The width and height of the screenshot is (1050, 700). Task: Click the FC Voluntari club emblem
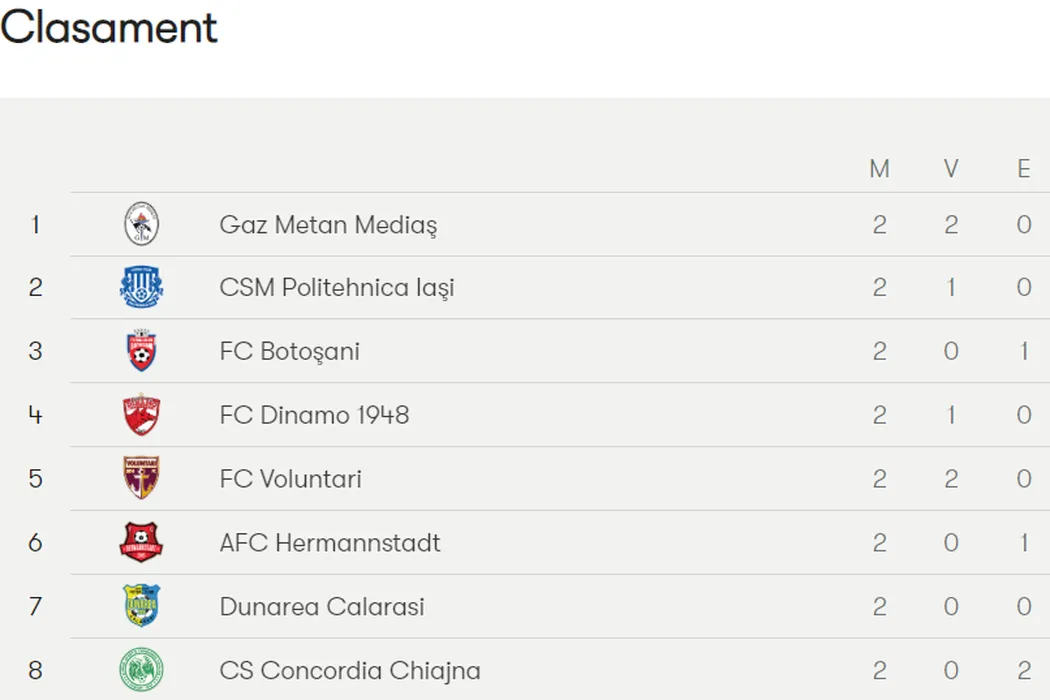[x=141, y=479]
